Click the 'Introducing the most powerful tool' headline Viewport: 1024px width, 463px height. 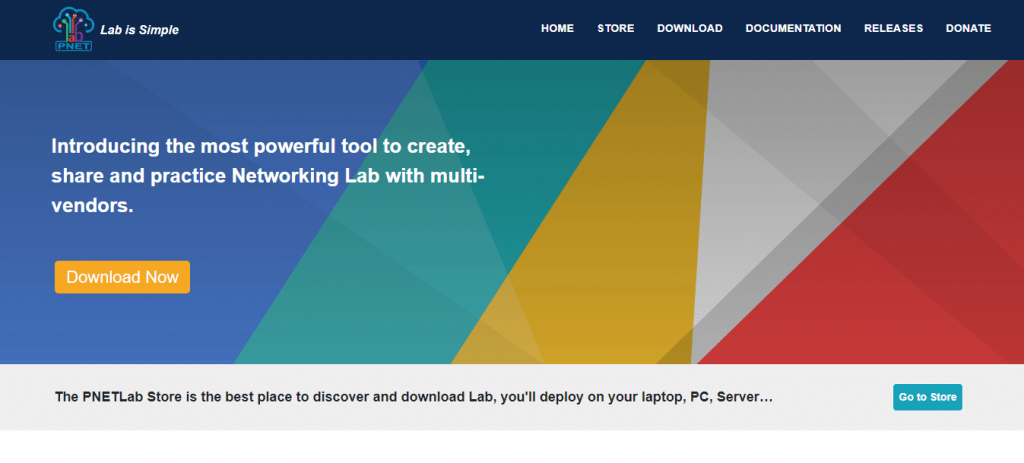(x=268, y=176)
